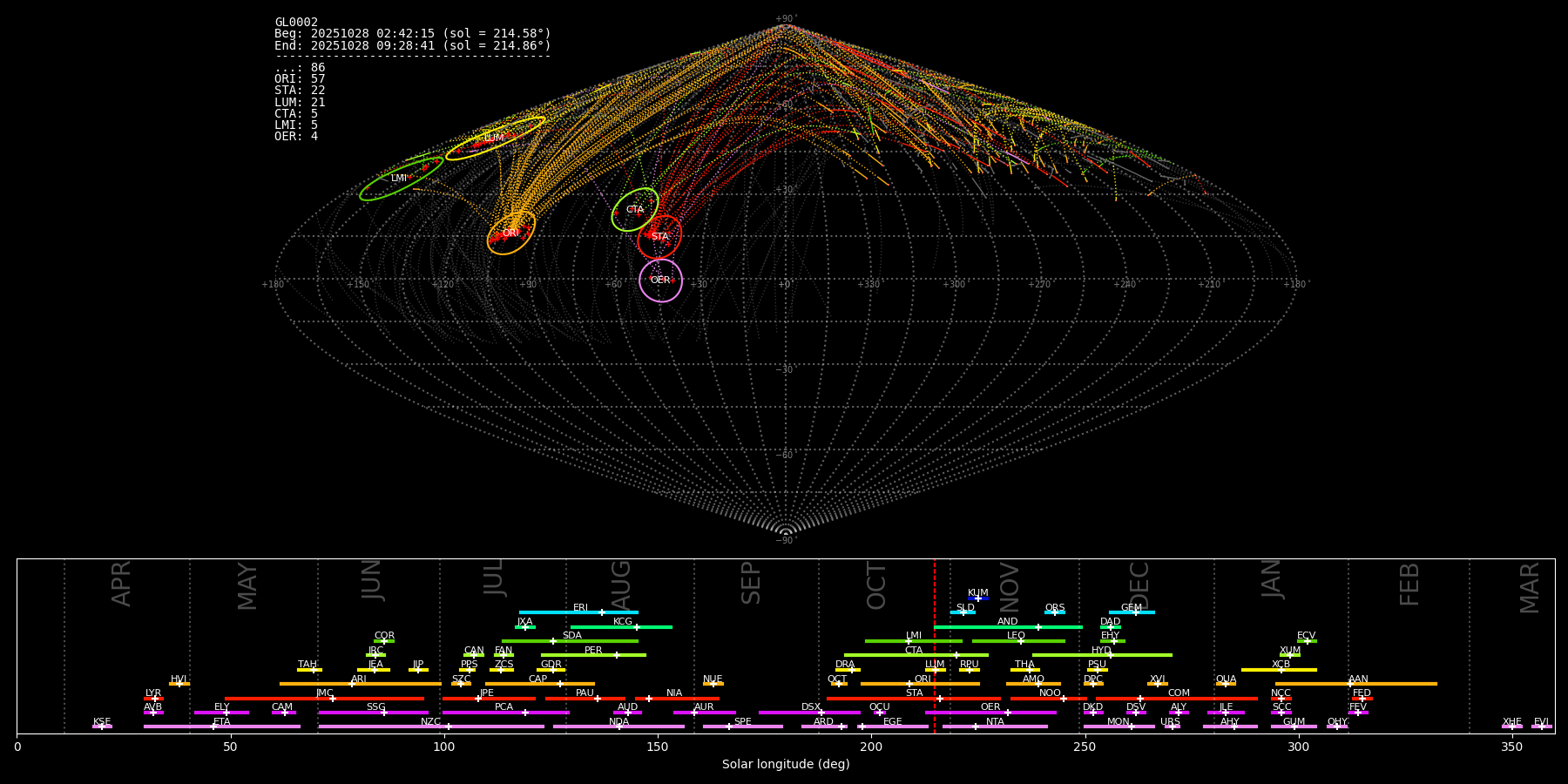Click the violet OER radiant circle on map

point(660,280)
